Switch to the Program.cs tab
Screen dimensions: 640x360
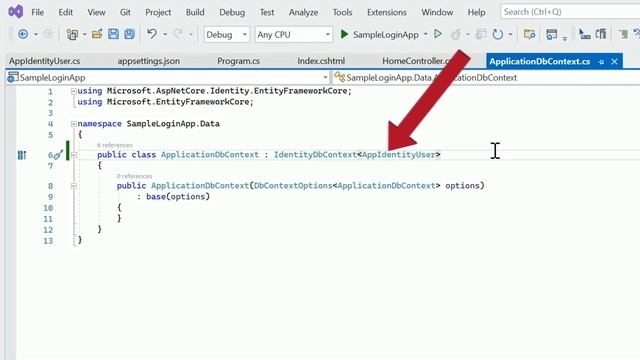pos(238,61)
